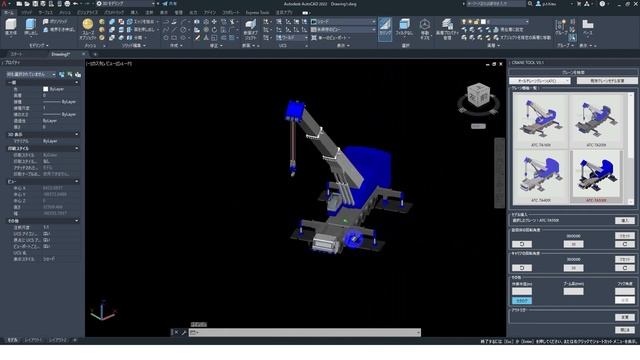Undo the last action in the quick access toolbar
The height and width of the screenshot is (360, 640).
76,4
